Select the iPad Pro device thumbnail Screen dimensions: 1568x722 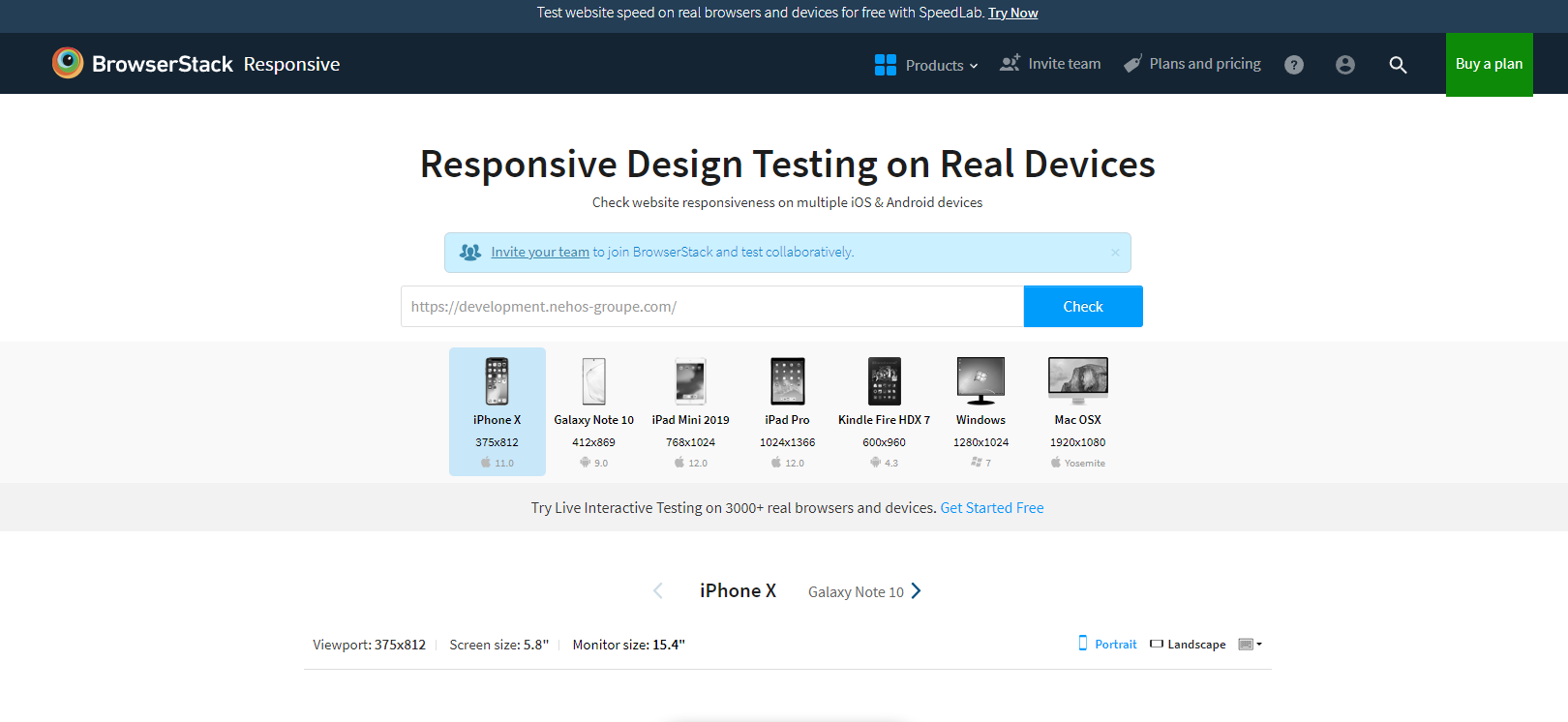788,411
